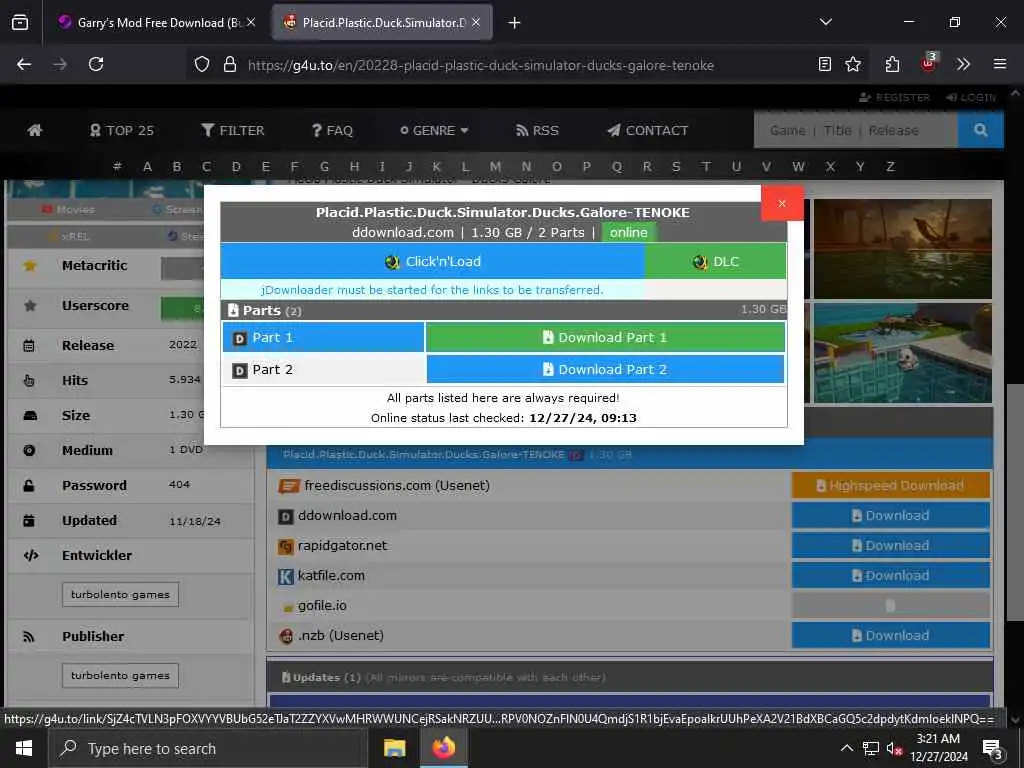Viewport: 1024px width, 768px height.
Task: Click the Click'n'Load button
Action: (x=433, y=261)
